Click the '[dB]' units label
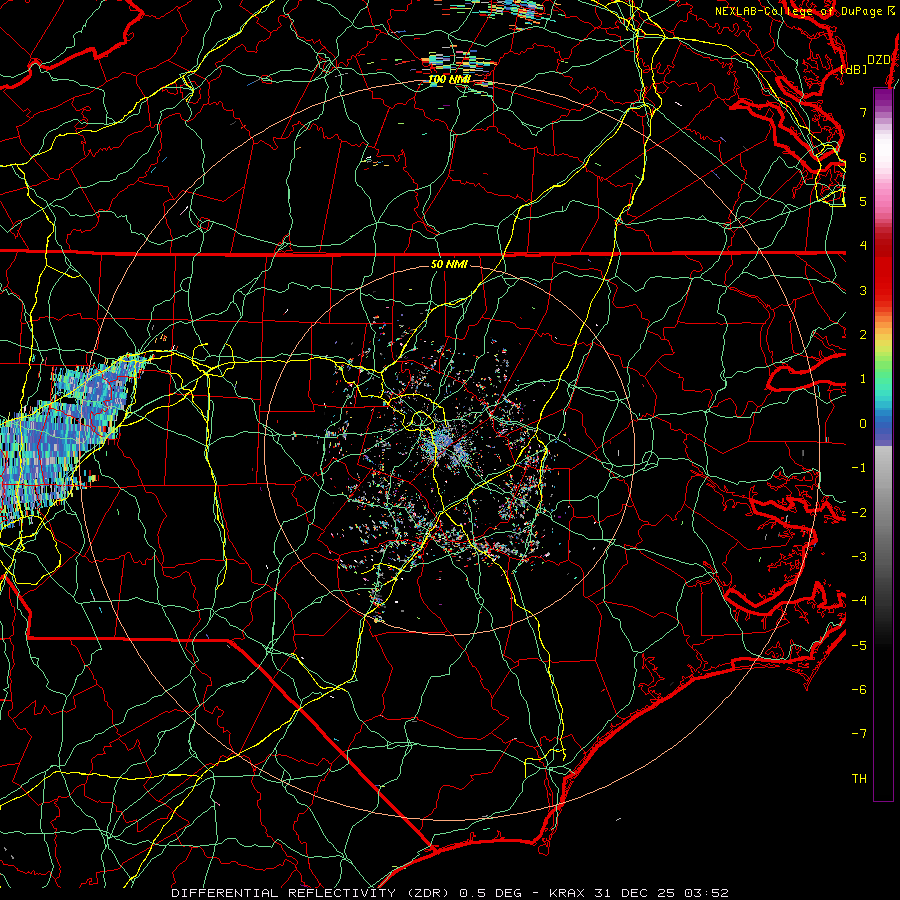This screenshot has width=900, height=900. pos(854,69)
